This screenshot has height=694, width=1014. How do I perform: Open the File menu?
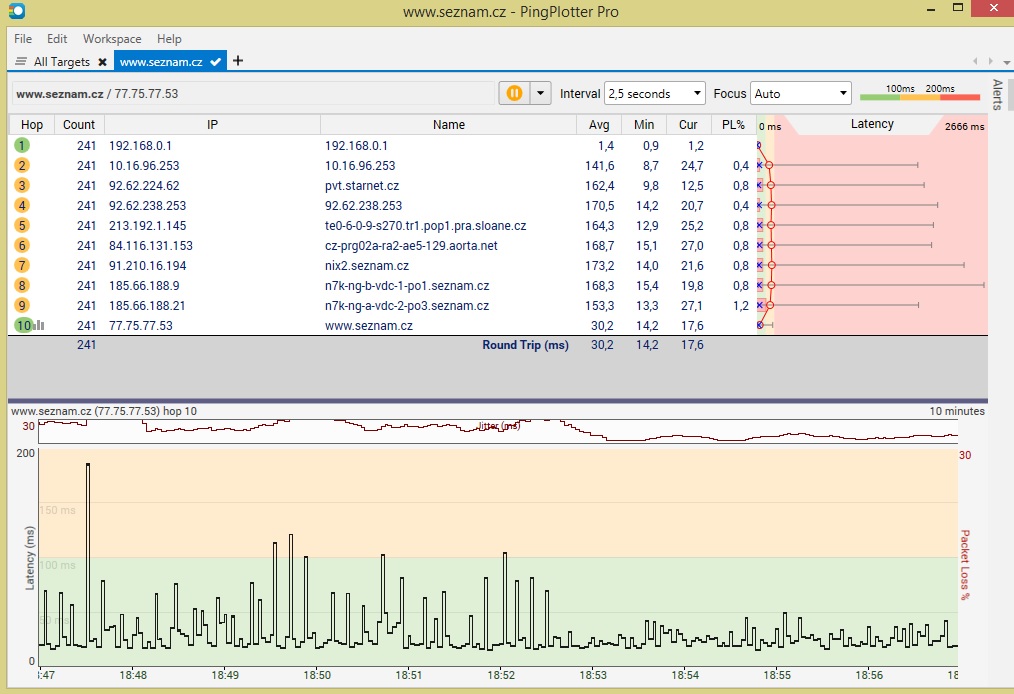tap(23, 39)
